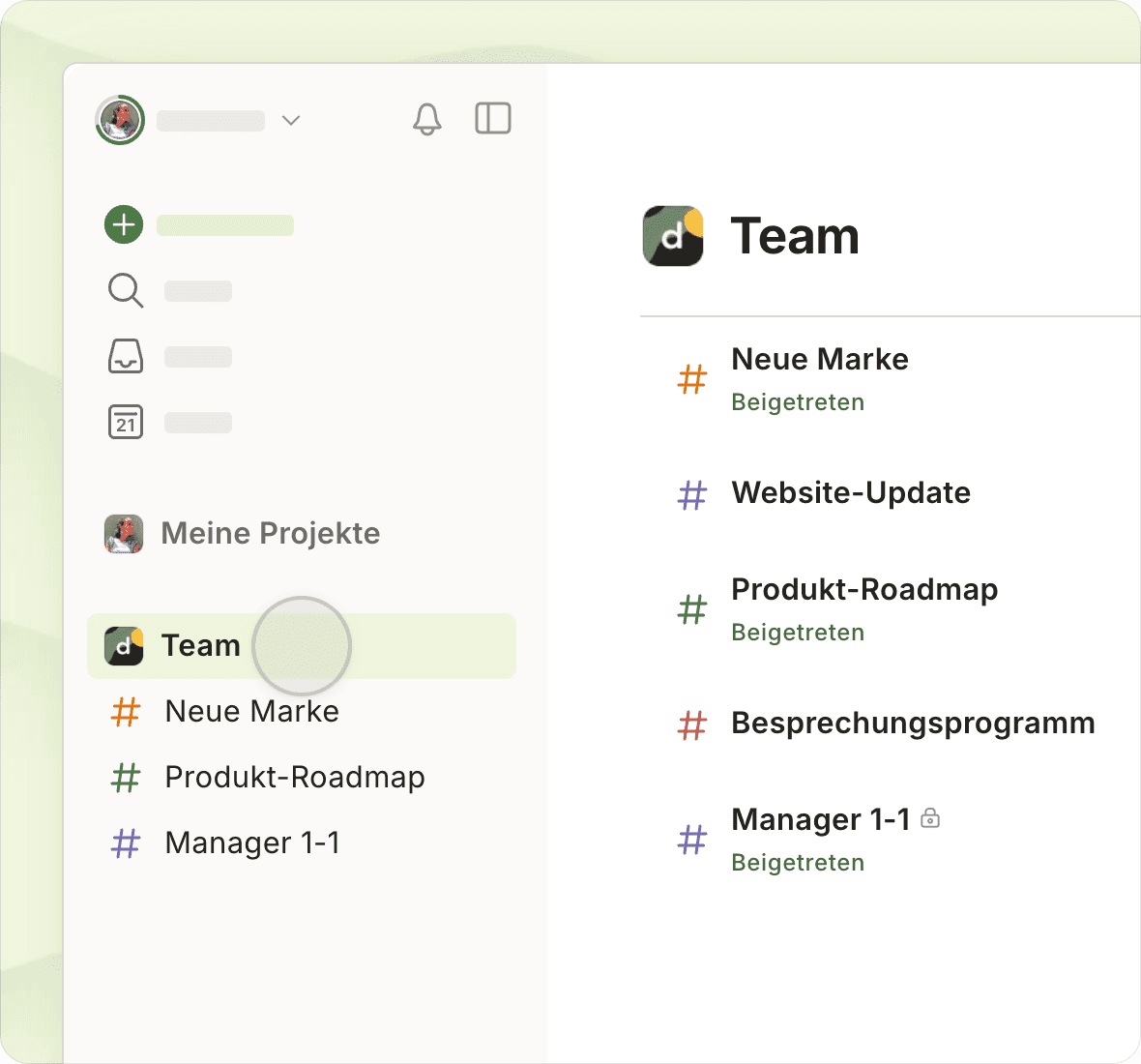Image resolution: width=1141 pixels, height=1064 pixels.
Task: Click the green plus add-task icon
Action: (x=124, y=224)
